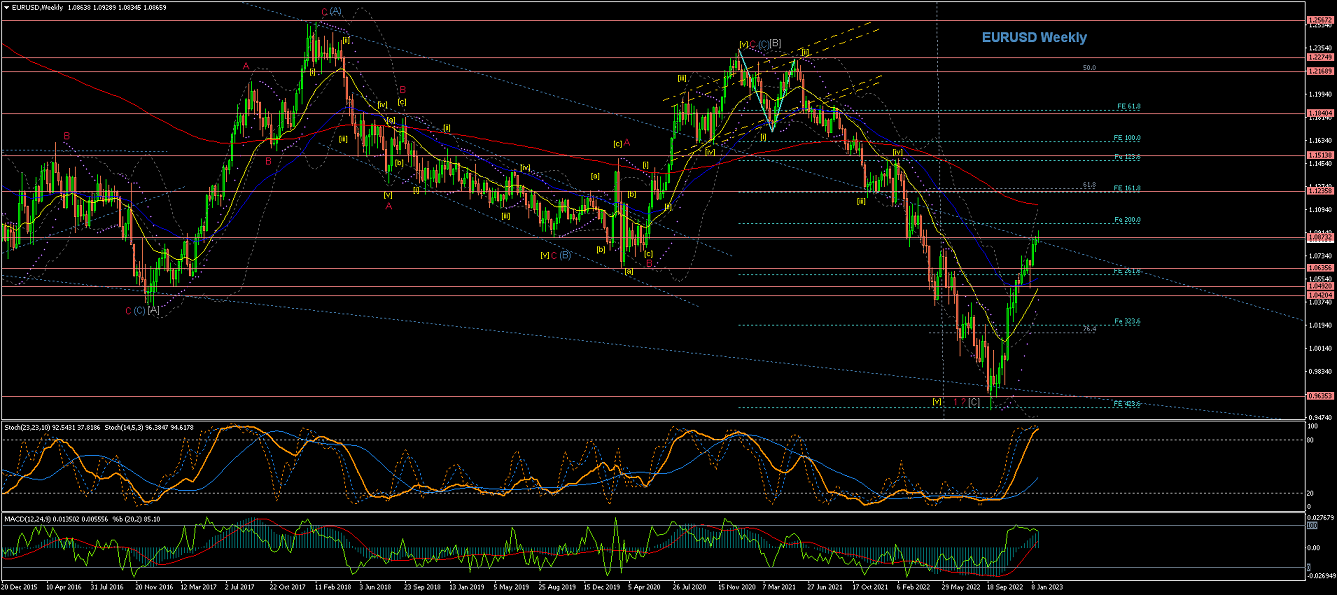Image resolution: width=1337 pixels, height=595 pixels.
Task: Select the FE 161.8 Fibonacci level label
Action: coord(1127,188)
